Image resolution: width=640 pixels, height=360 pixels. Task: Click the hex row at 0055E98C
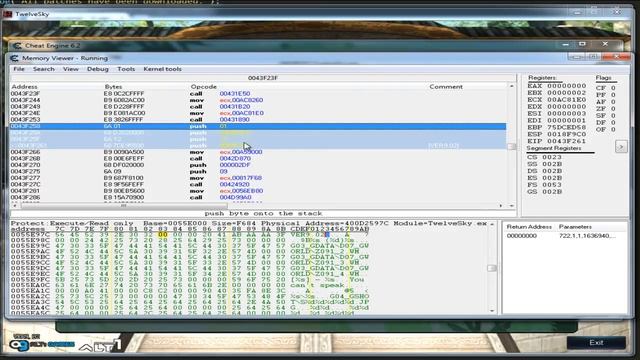[x=190, y=240]
